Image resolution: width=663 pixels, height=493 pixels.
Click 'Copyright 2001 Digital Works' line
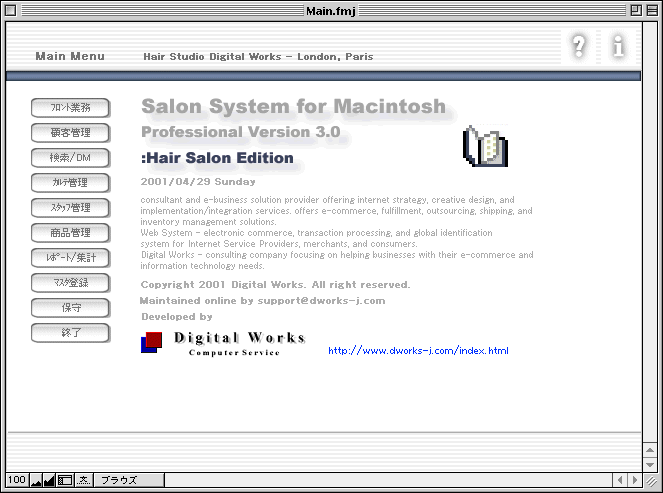click(275, 285)
